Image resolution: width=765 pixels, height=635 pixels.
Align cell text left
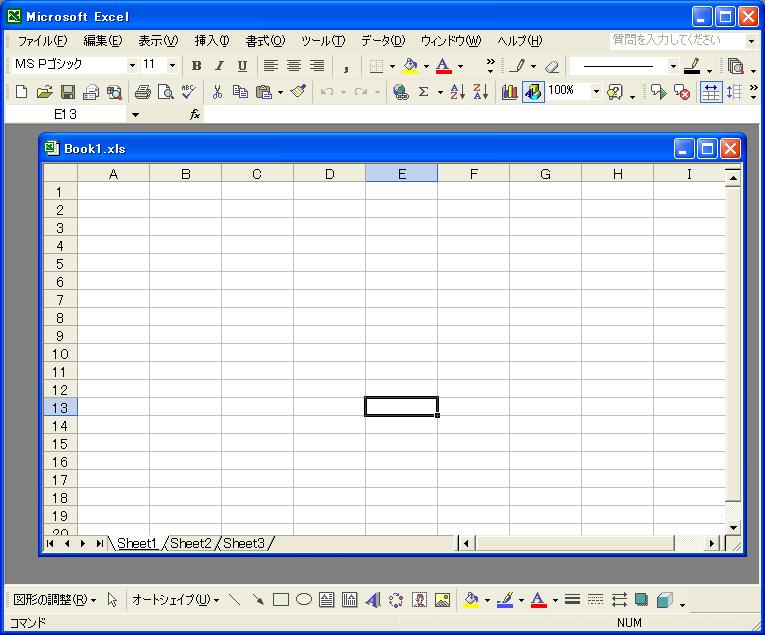(x=271, y=66)
